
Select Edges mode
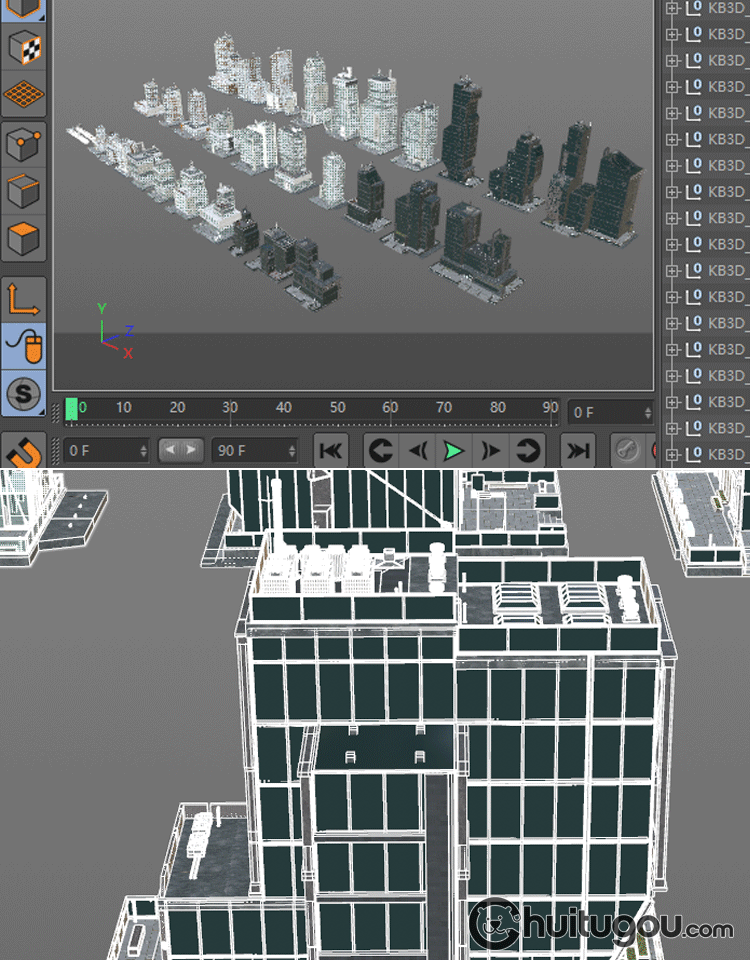[24, 191]
